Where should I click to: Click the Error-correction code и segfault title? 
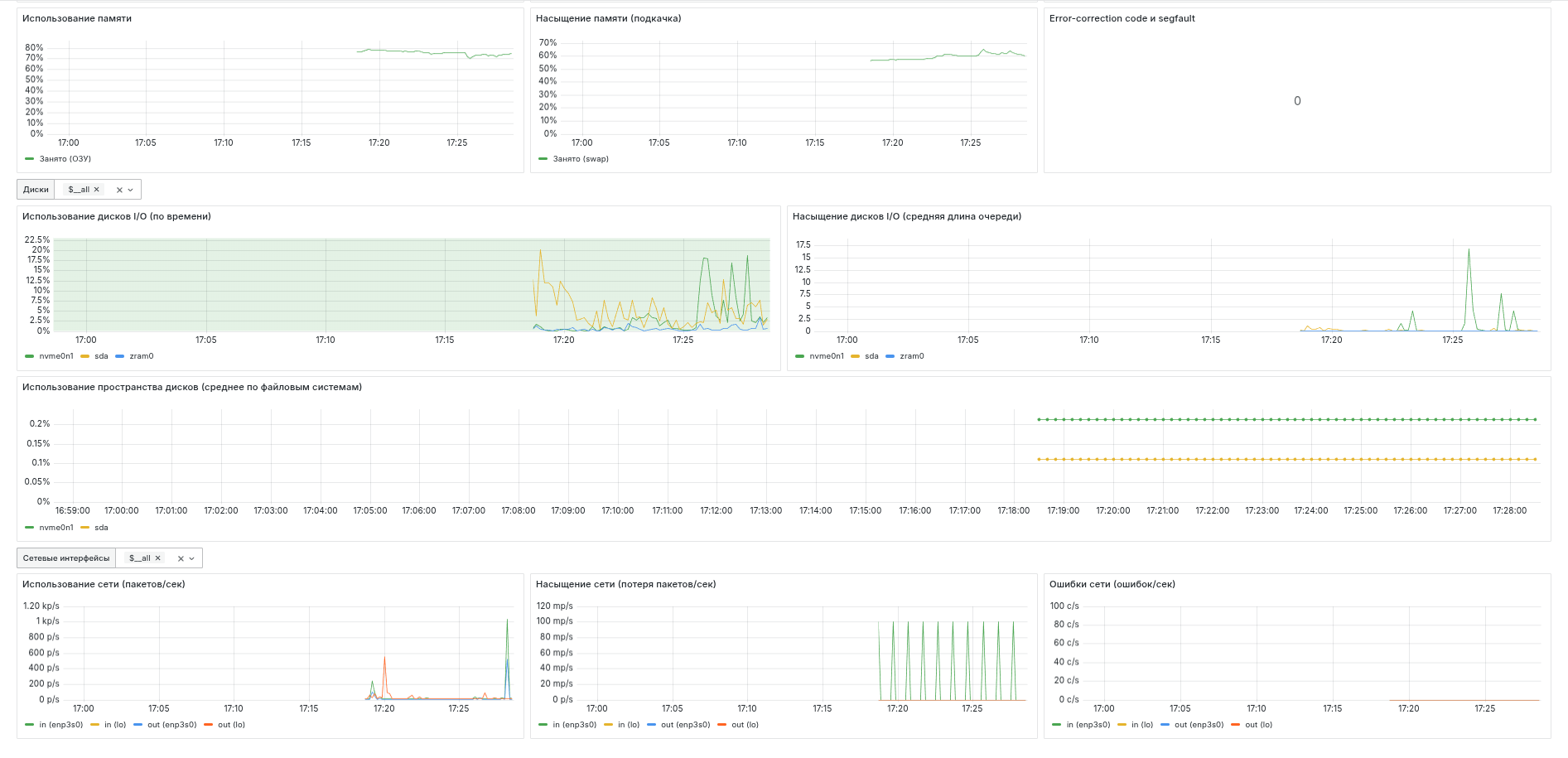click(x=1122, y=18)
